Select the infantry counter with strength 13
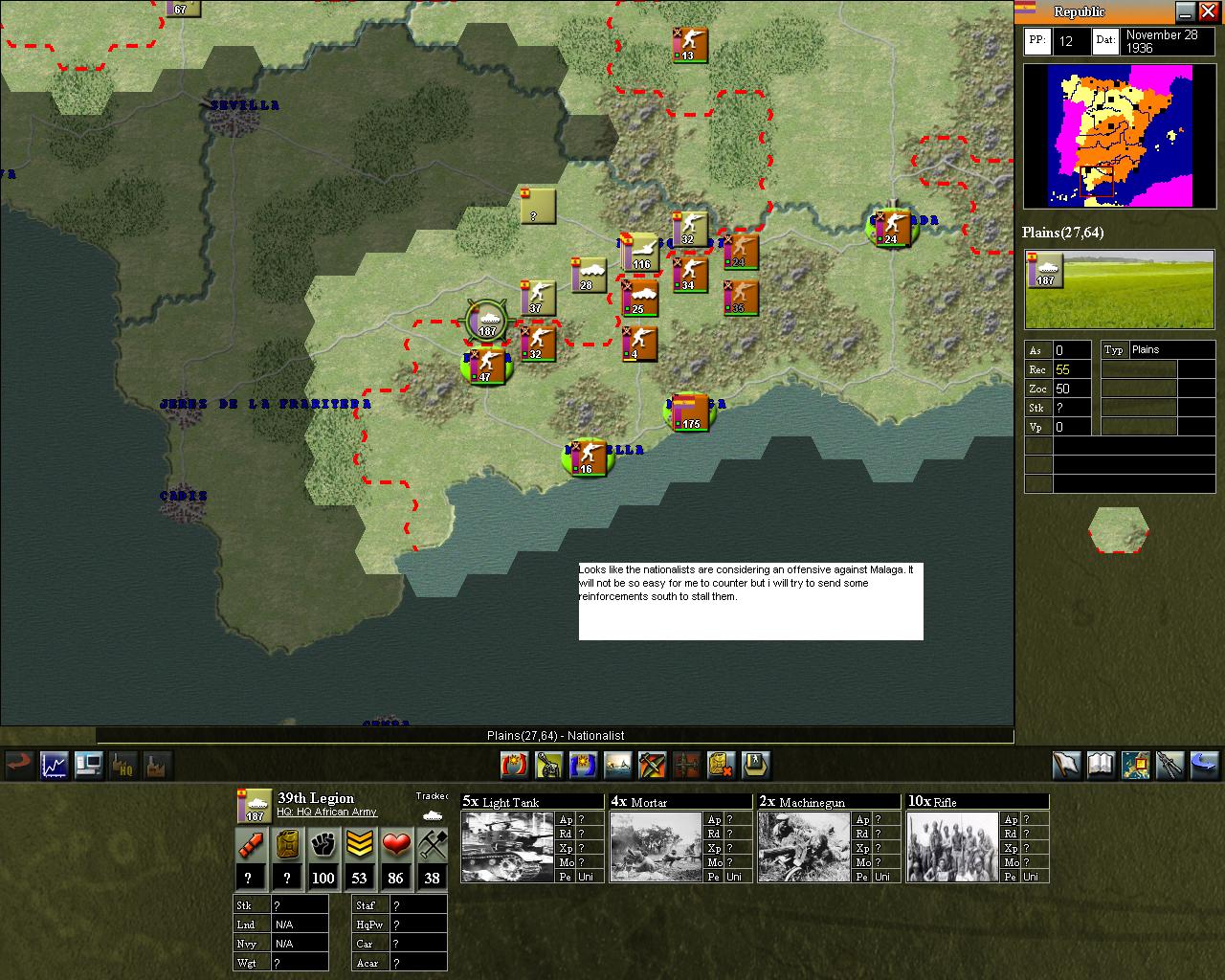This screenshot has width=1225, height=980. coord(690,45)
